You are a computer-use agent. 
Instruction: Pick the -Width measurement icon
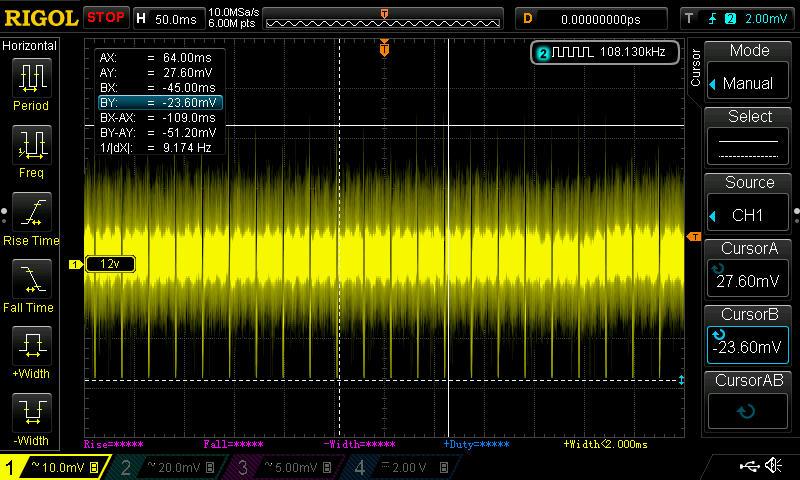click(31, 416)
